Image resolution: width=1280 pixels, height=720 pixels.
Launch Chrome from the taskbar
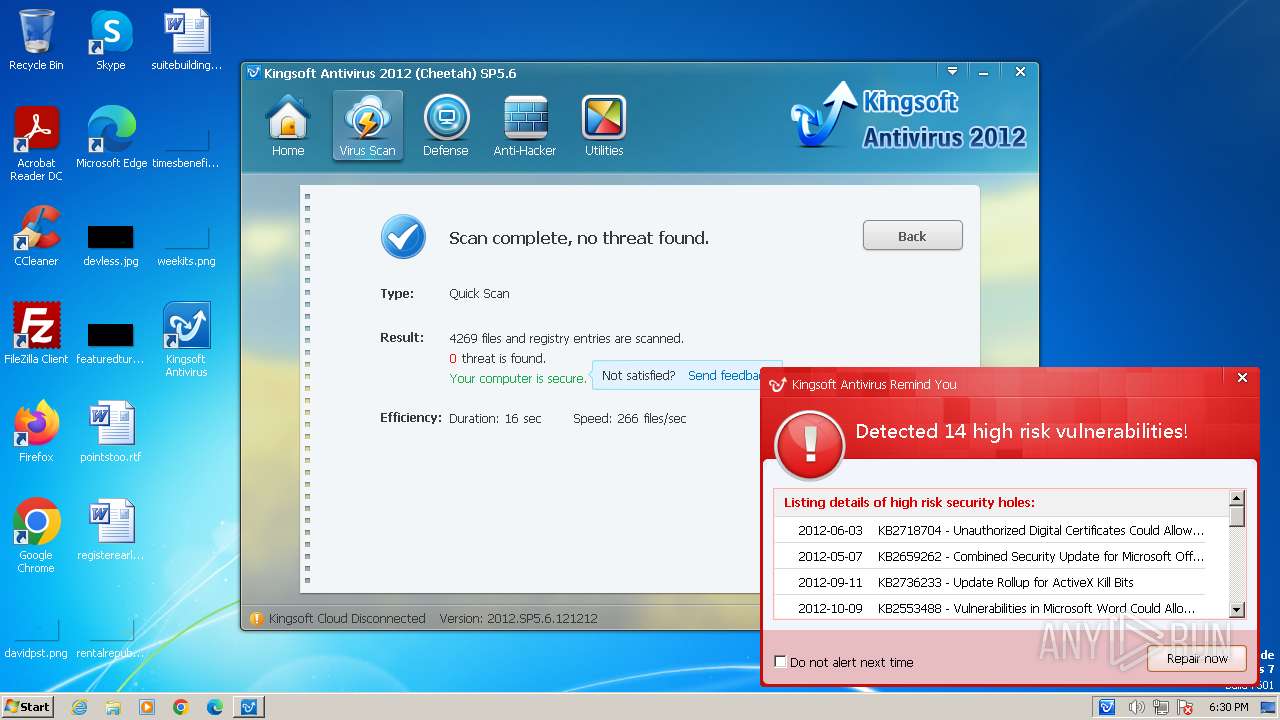(181, 707)
